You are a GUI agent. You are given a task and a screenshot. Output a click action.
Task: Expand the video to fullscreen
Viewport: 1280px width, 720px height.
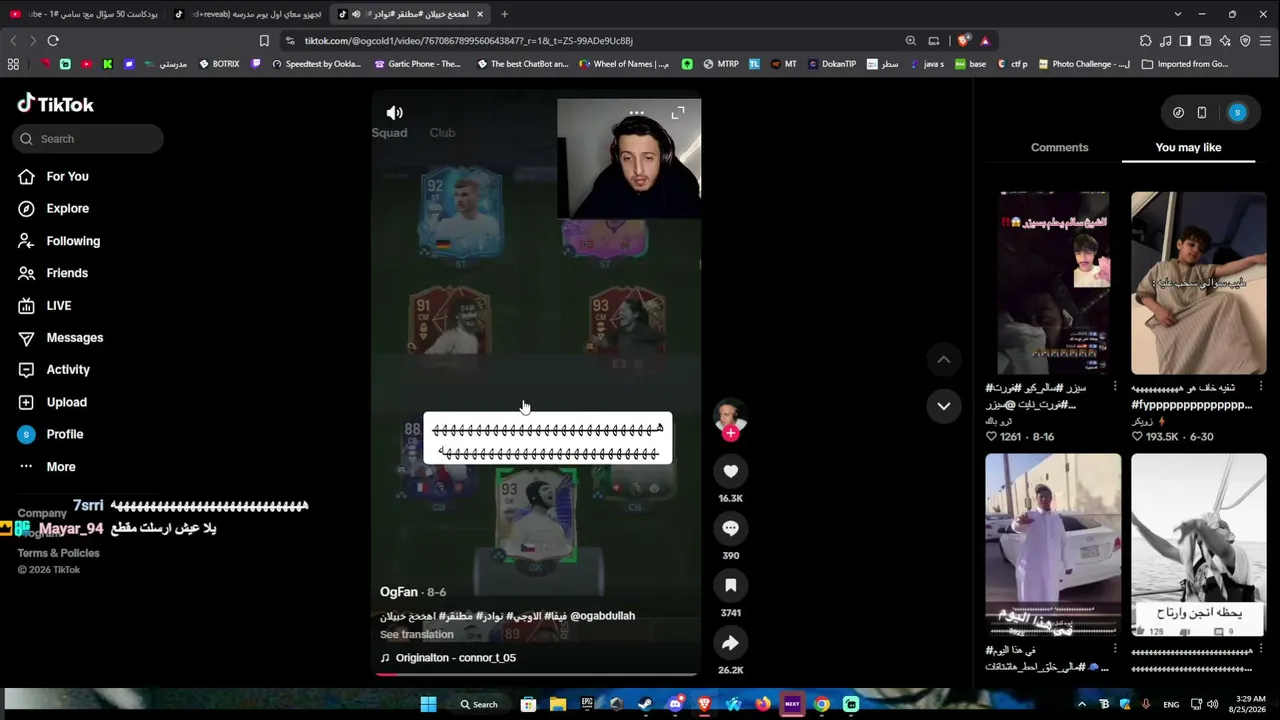(x=678, y=113)
